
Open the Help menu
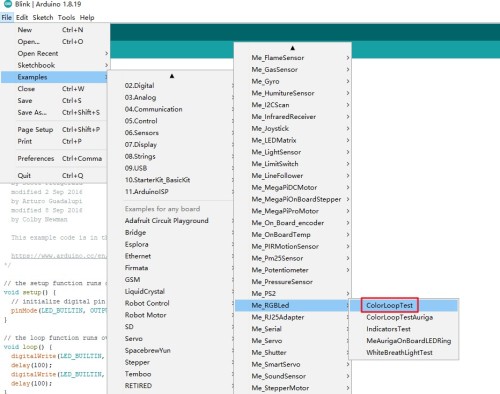pyautogui.click(x=87, y=17)
